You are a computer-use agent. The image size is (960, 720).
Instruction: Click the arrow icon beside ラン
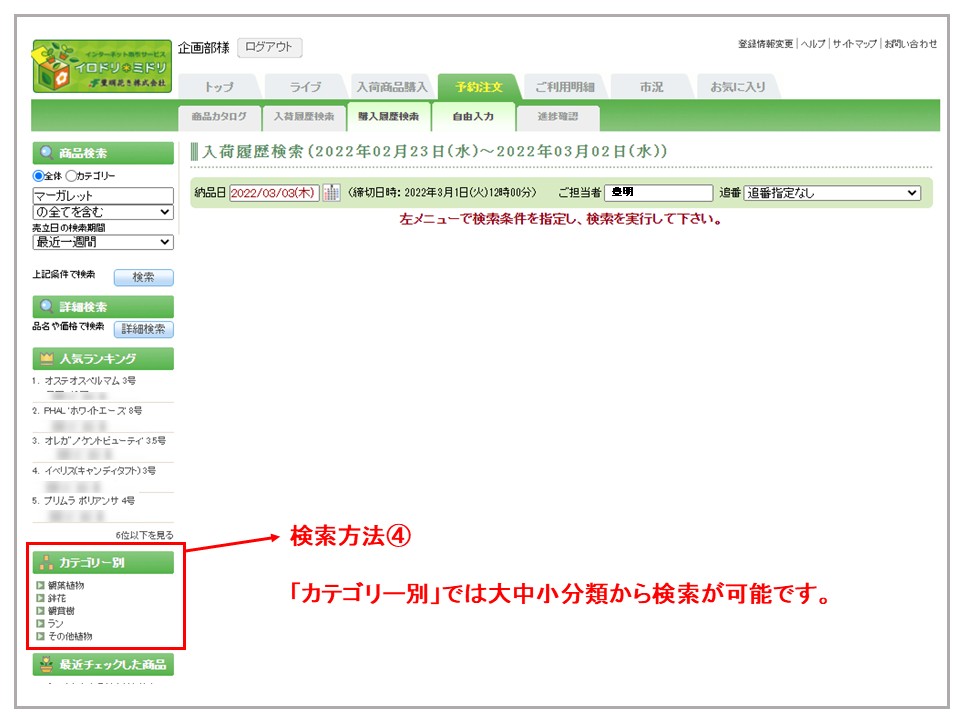(x=40, y=623)
